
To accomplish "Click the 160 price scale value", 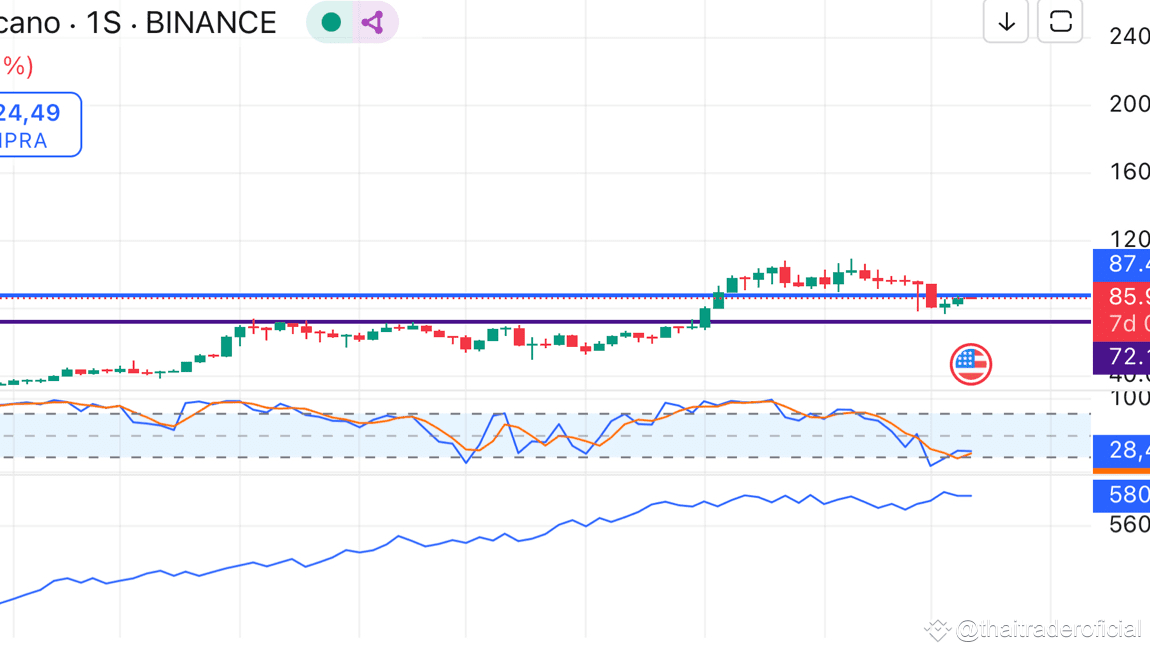I will point(1129,172).
